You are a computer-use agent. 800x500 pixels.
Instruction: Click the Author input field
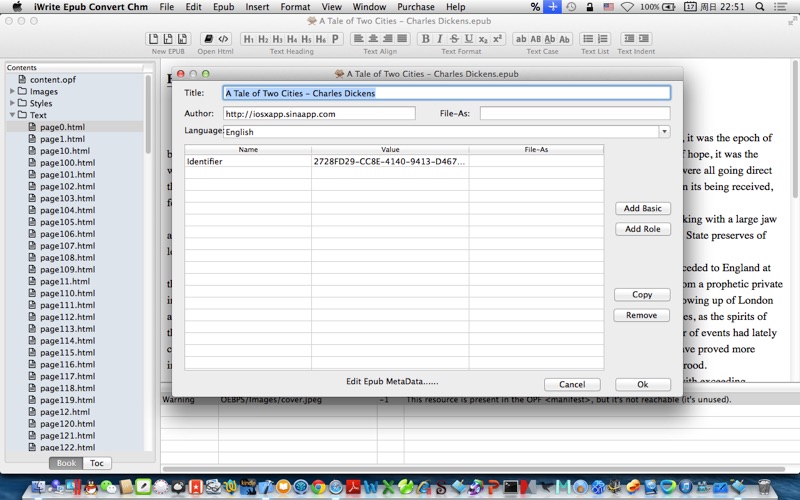pos(319,113)
